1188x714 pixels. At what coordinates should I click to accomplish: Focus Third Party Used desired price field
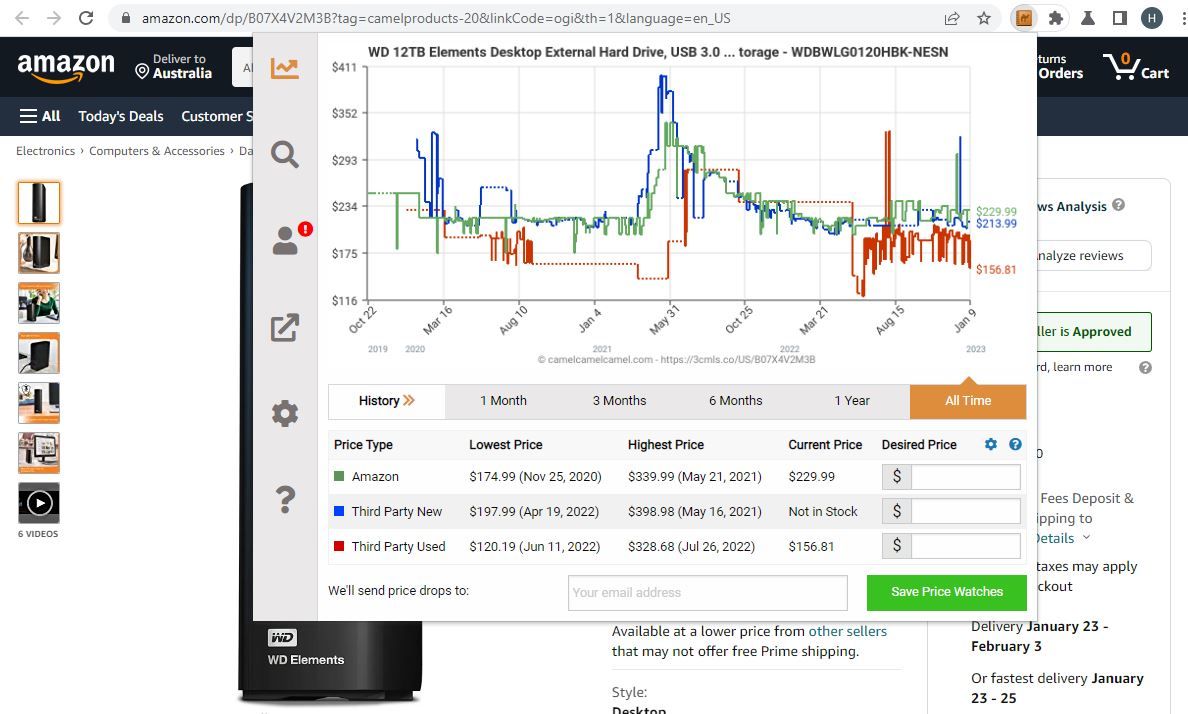(965, 546)
